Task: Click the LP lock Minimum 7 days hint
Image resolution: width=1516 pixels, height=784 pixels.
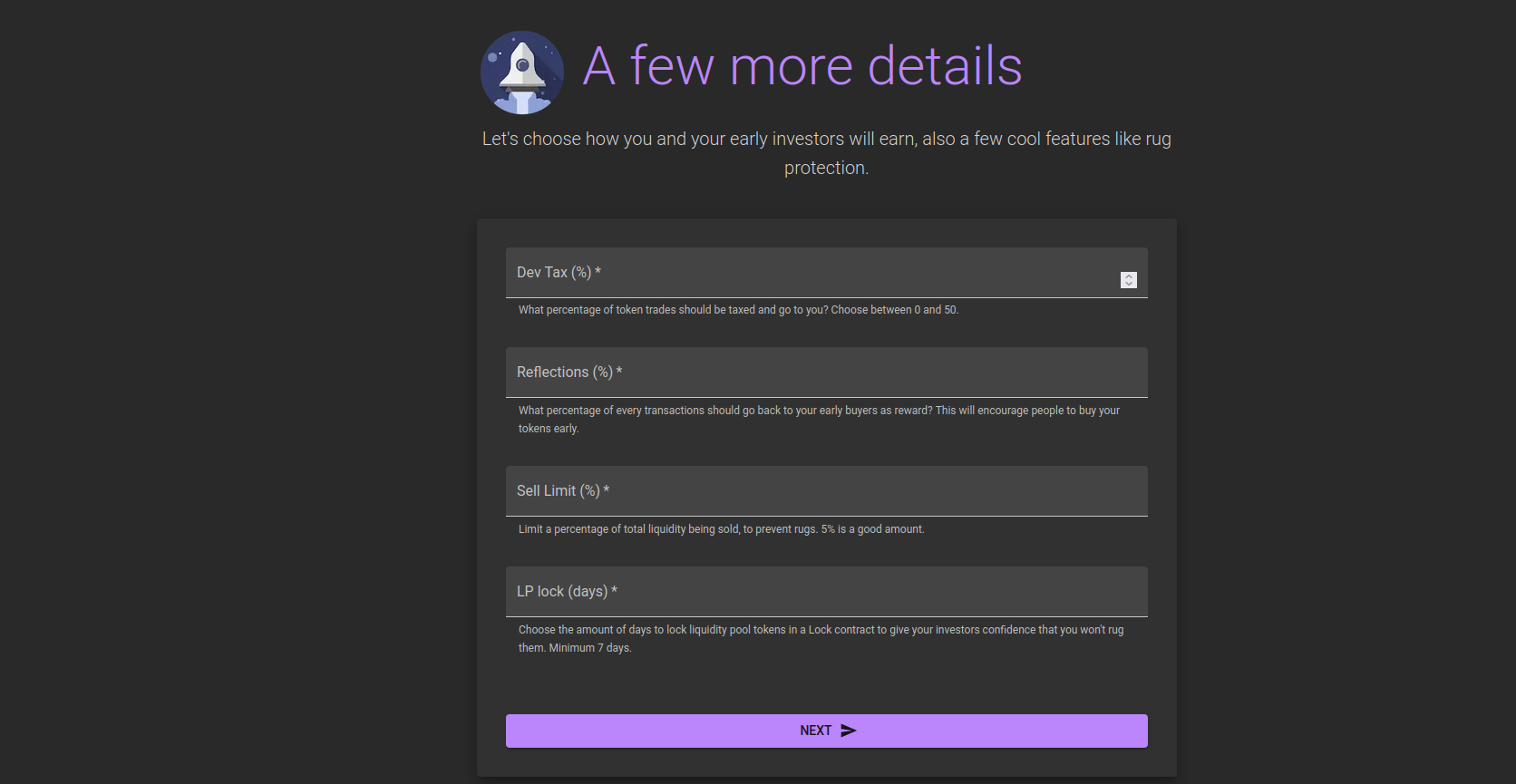Action: [x=821, y=638]
